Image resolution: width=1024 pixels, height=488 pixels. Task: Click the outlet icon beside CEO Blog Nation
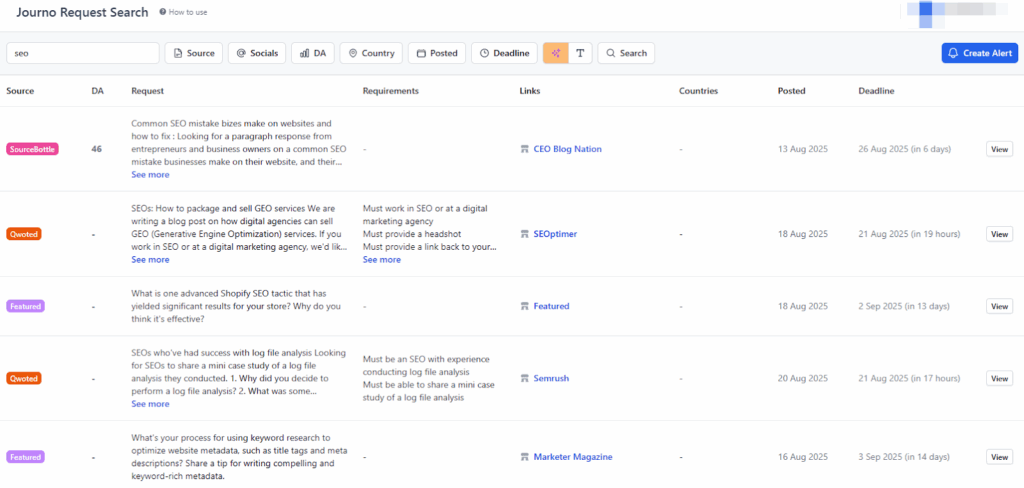click(x=524, y=149)
